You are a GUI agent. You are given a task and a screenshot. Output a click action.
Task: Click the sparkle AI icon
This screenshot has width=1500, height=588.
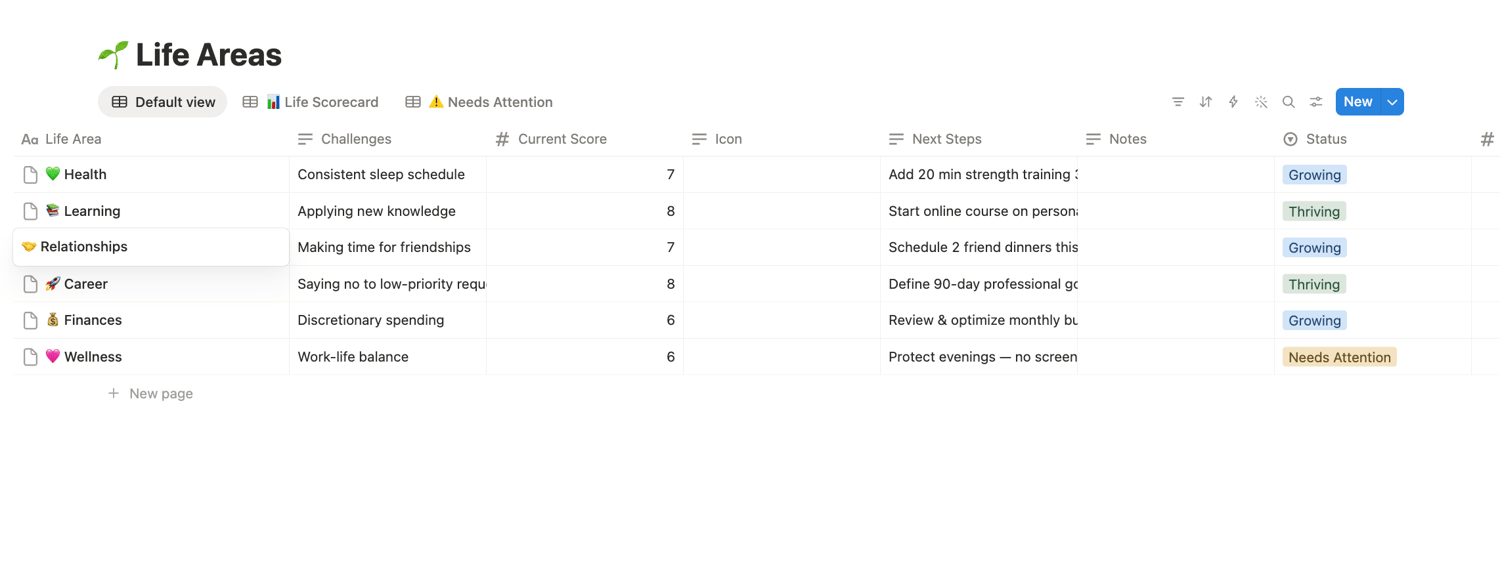[1261, 102]
